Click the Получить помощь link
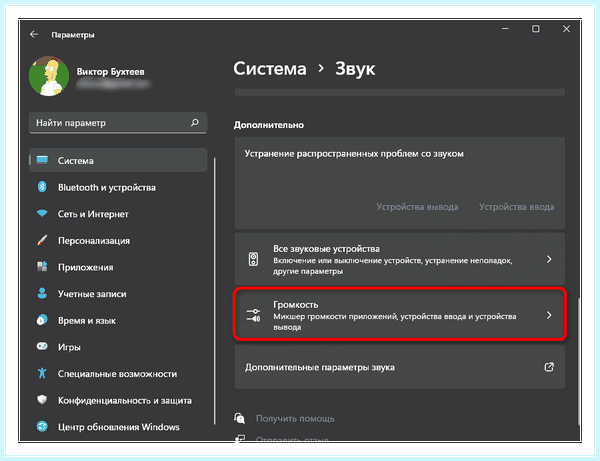 (x=295, y=419)
